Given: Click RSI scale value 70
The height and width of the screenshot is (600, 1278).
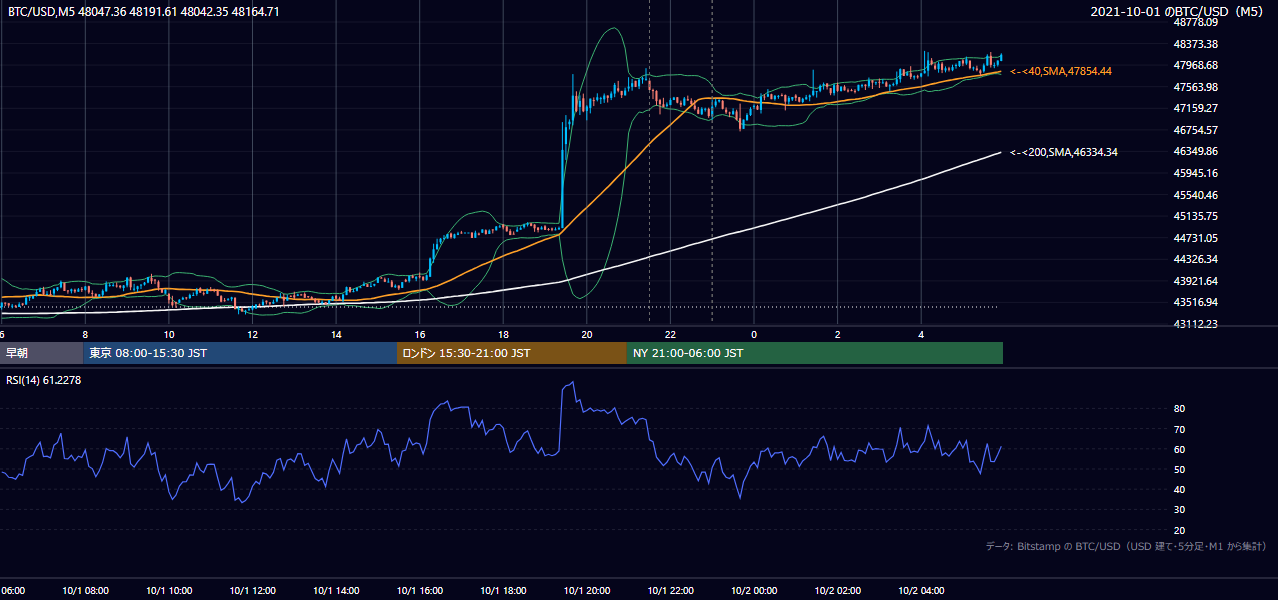Looking at the screenshot, I should [x=1179, y=429].
